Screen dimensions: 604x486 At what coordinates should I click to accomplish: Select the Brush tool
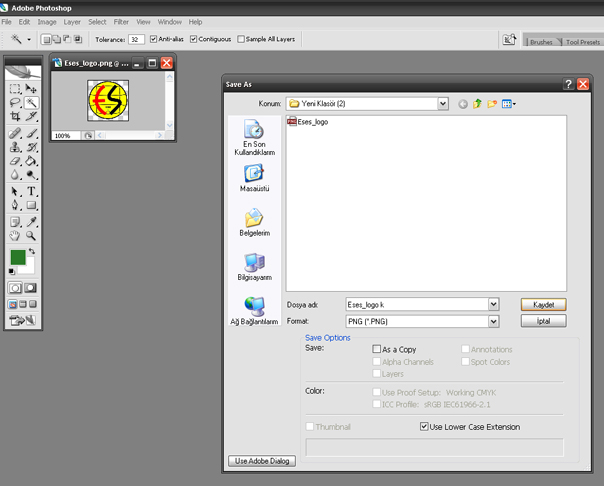tap(31, 133)
